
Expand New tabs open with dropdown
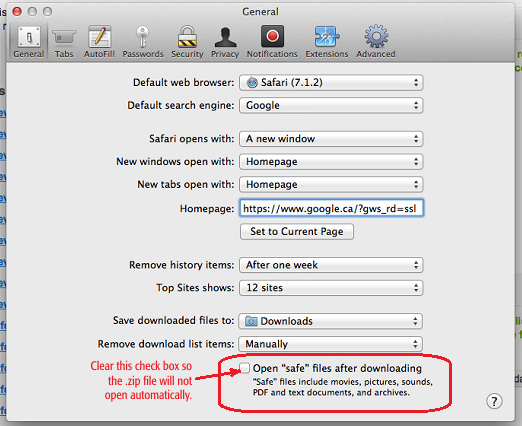pyautogui.click(x=331, y=184)
